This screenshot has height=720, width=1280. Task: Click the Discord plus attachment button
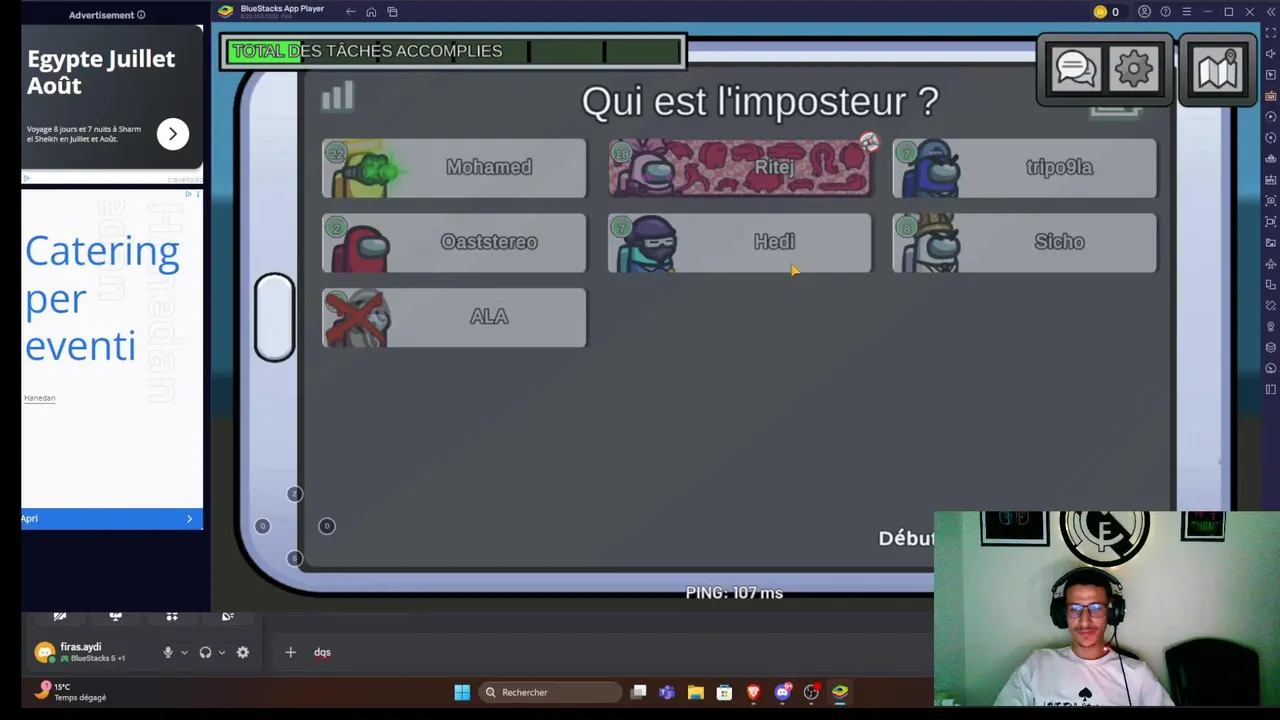pos(290,652)
